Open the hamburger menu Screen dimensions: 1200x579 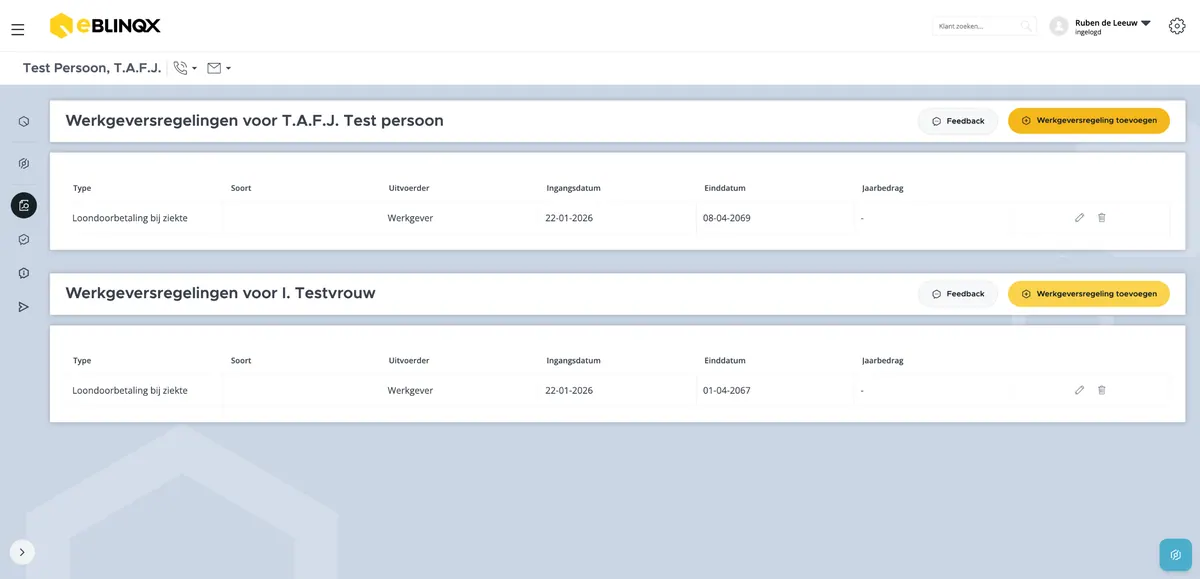(x=17, y=30)
